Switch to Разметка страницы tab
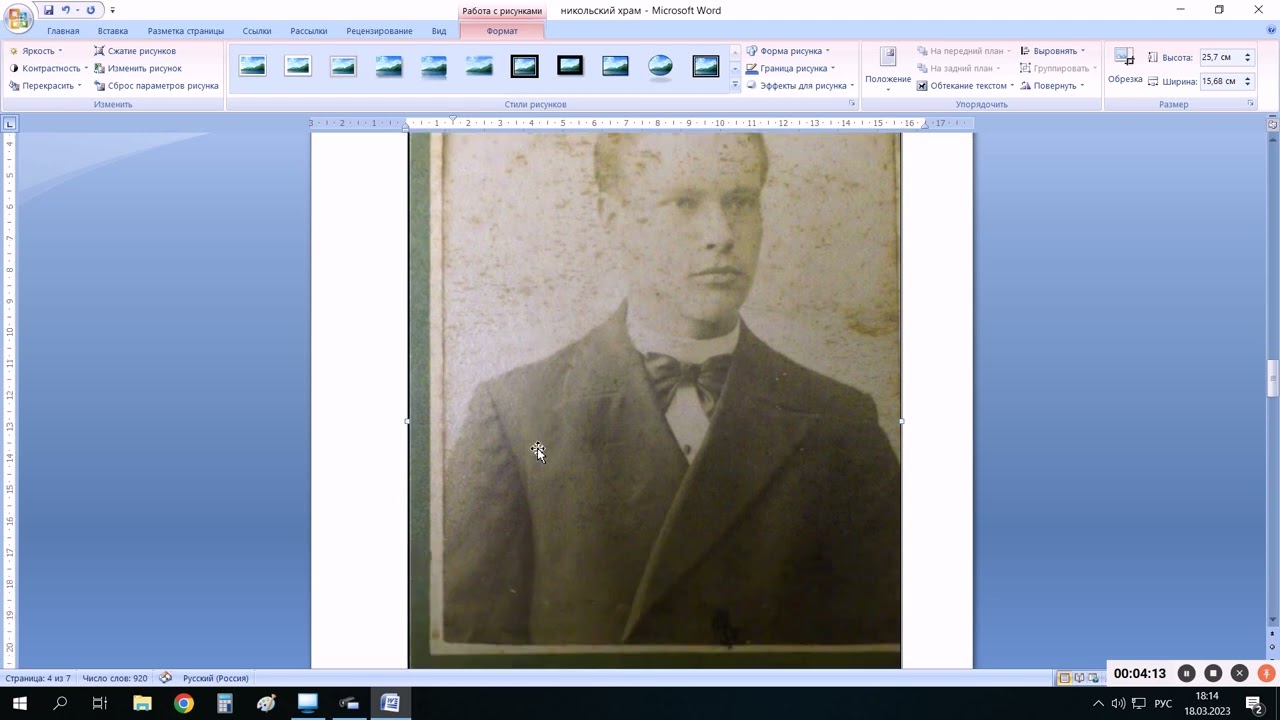 186,31
